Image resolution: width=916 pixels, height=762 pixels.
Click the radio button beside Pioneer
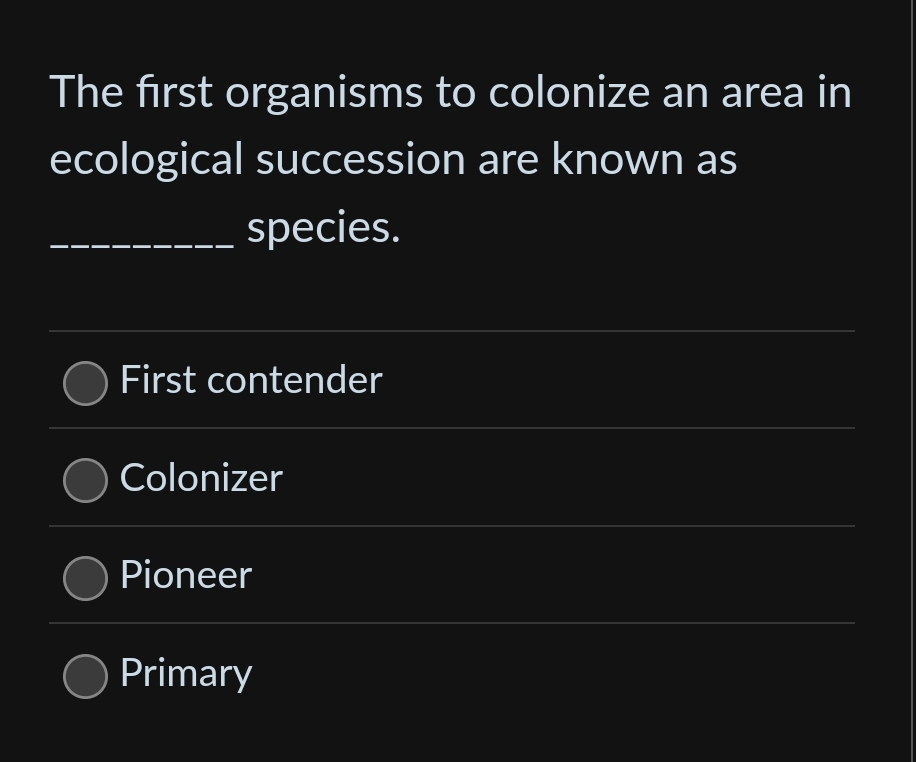[x=86, y=577]
